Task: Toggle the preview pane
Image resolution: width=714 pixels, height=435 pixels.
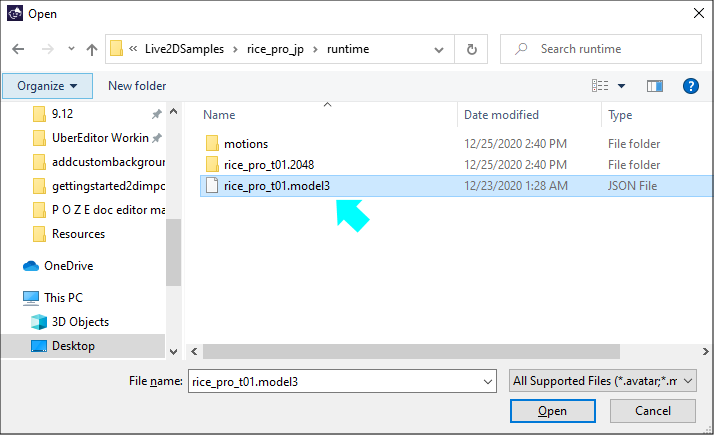Action: pyautogui.click(x=655, y=86)
